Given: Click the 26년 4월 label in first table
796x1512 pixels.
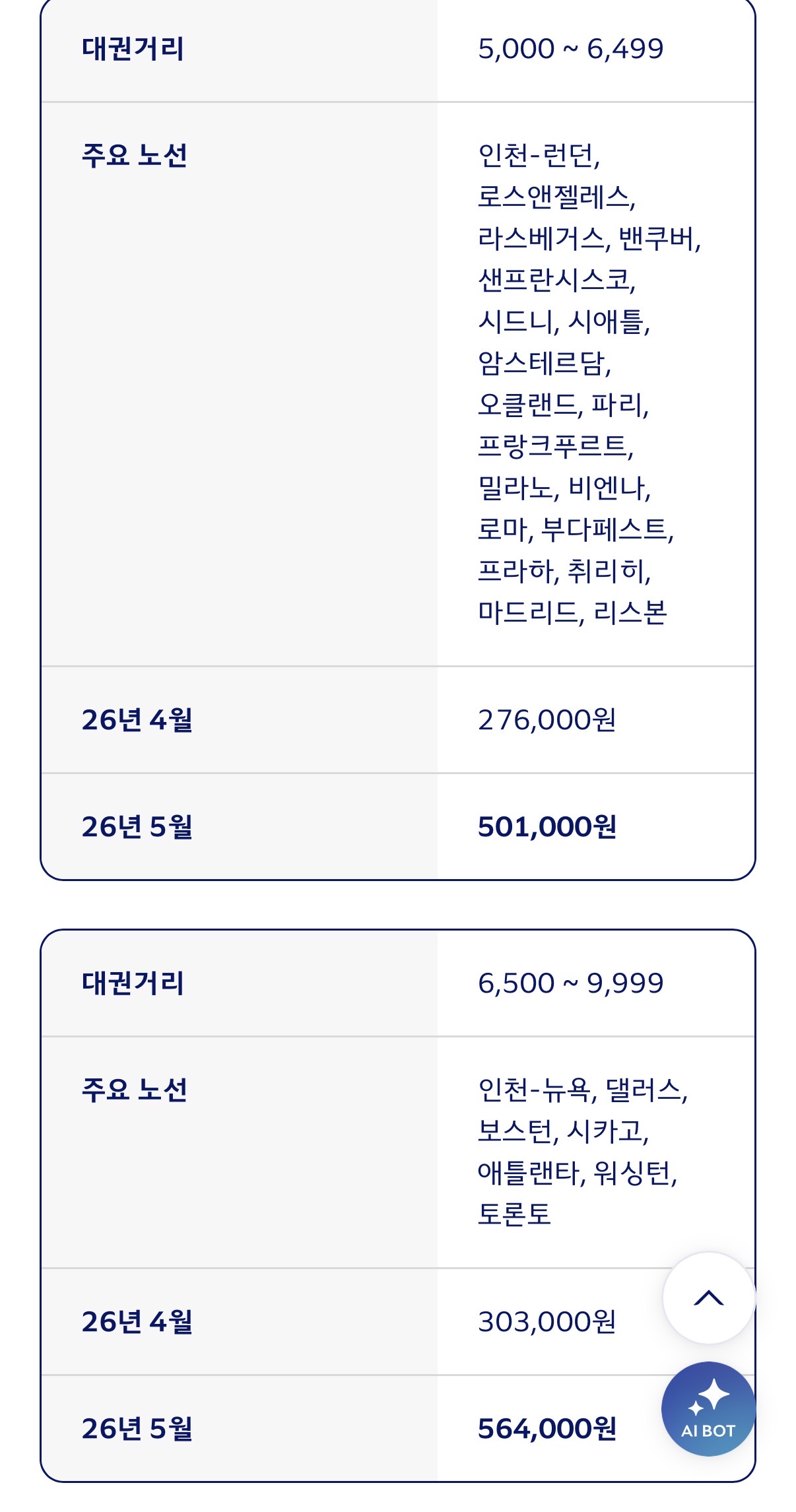Looking at the screenshot, I should (137, 720).
